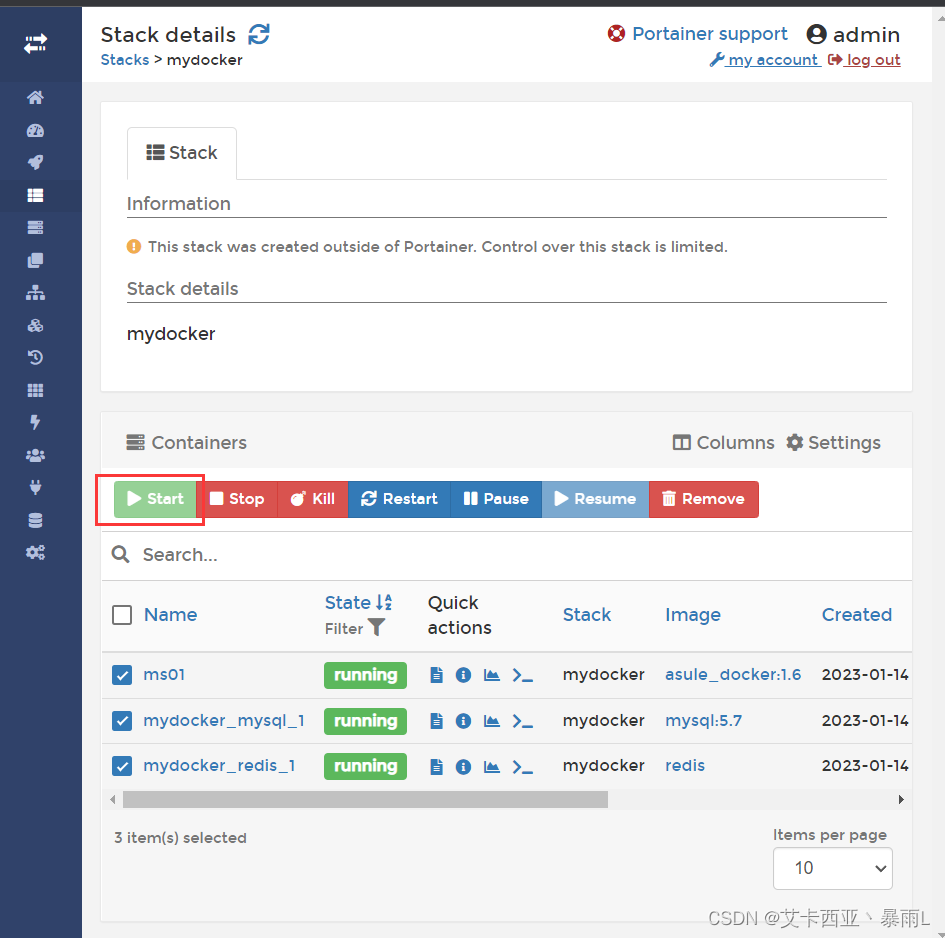Sort by the Image column header
Viewport: 945px width, 938px height.
tap(692, 615)
